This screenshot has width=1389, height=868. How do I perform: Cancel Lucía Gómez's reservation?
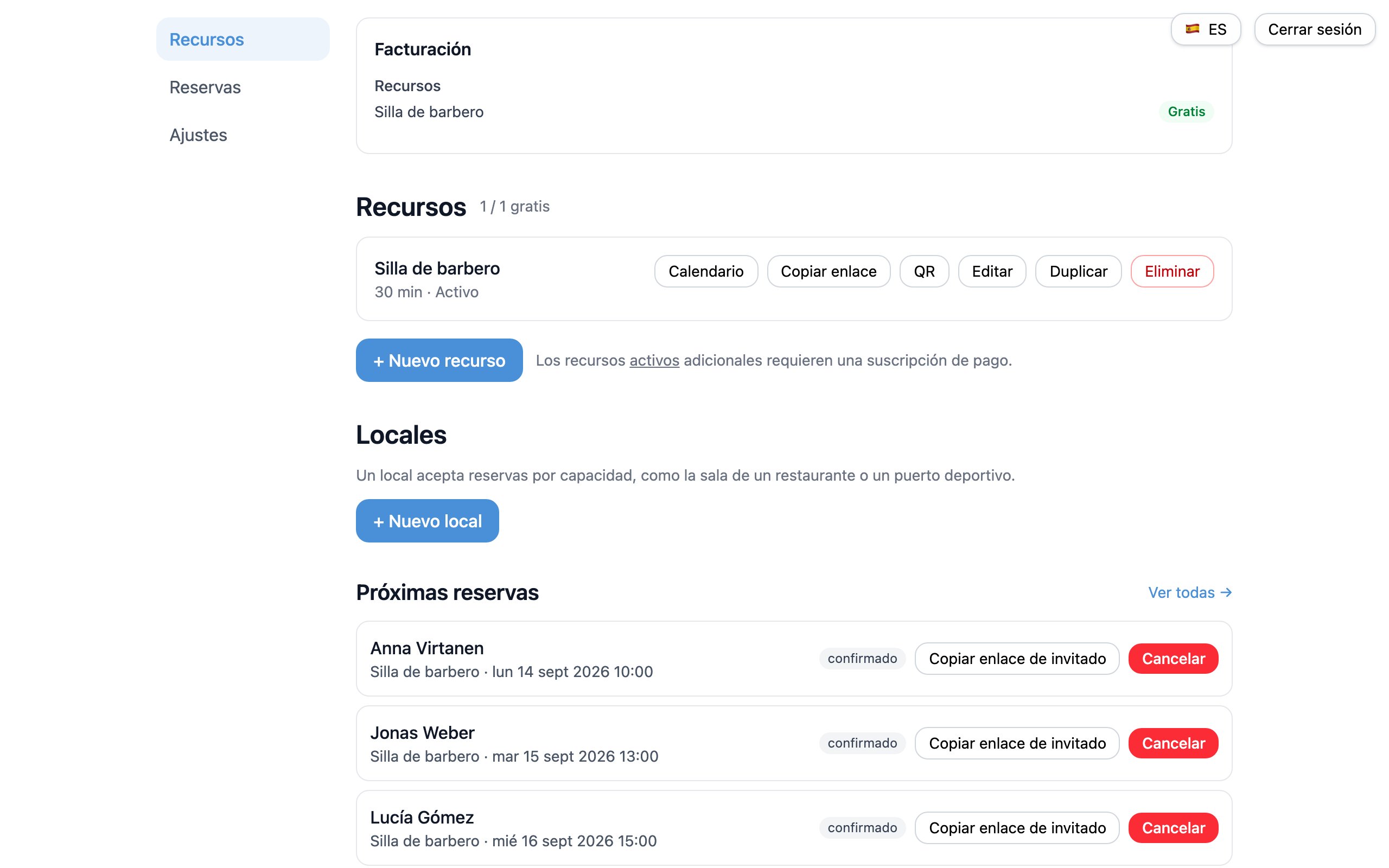1173,827
